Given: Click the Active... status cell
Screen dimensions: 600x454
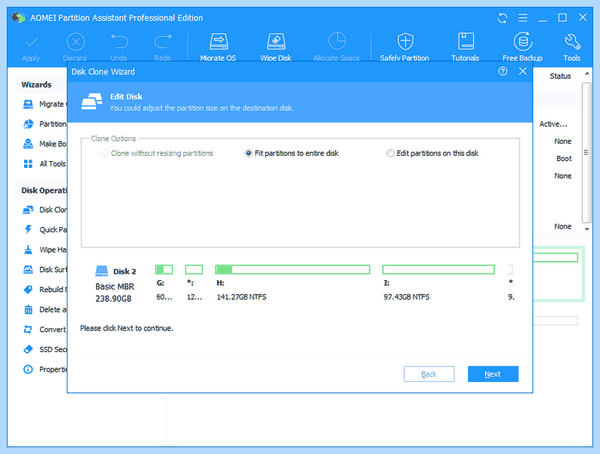Looking at the screenshot, I should click(553, 124).
